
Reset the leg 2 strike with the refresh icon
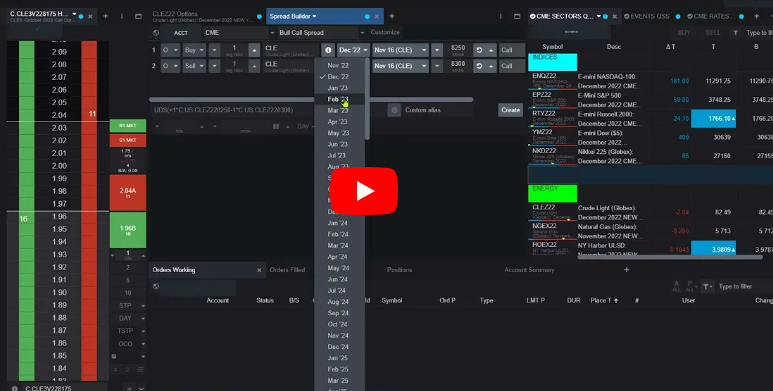[x=479, y=66]
